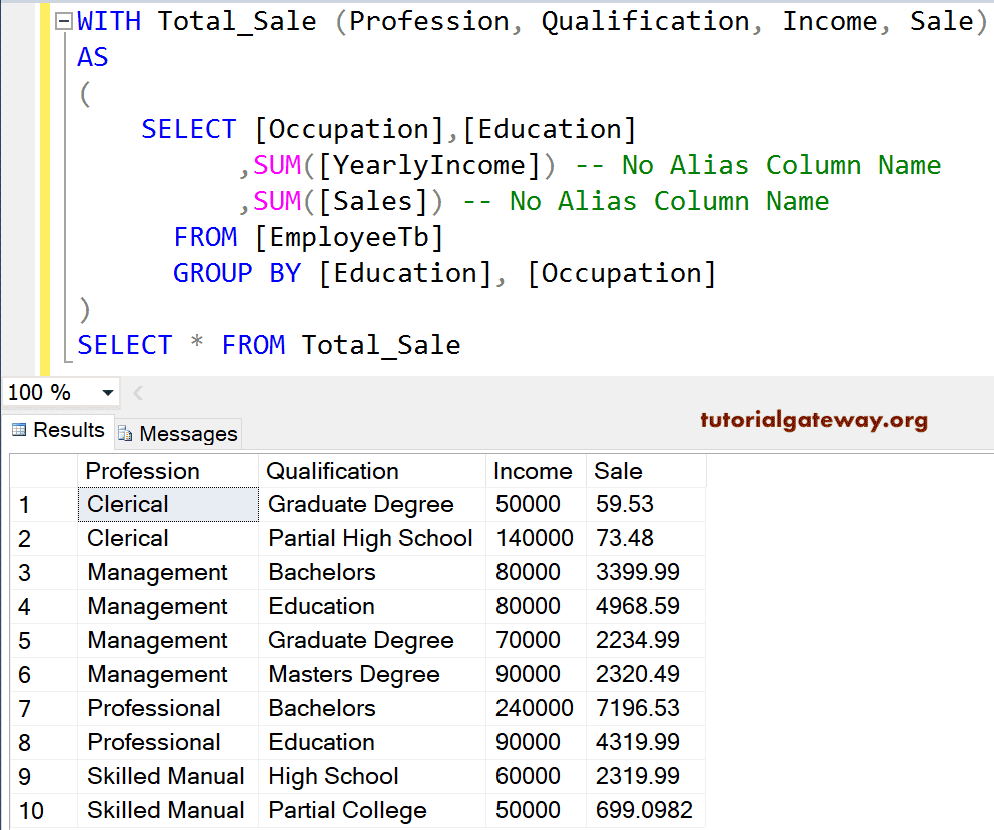The width and height of the screenshot is (994, 830).
Task: Open the zoom dropdown arrow
Action: coord(105,392)
